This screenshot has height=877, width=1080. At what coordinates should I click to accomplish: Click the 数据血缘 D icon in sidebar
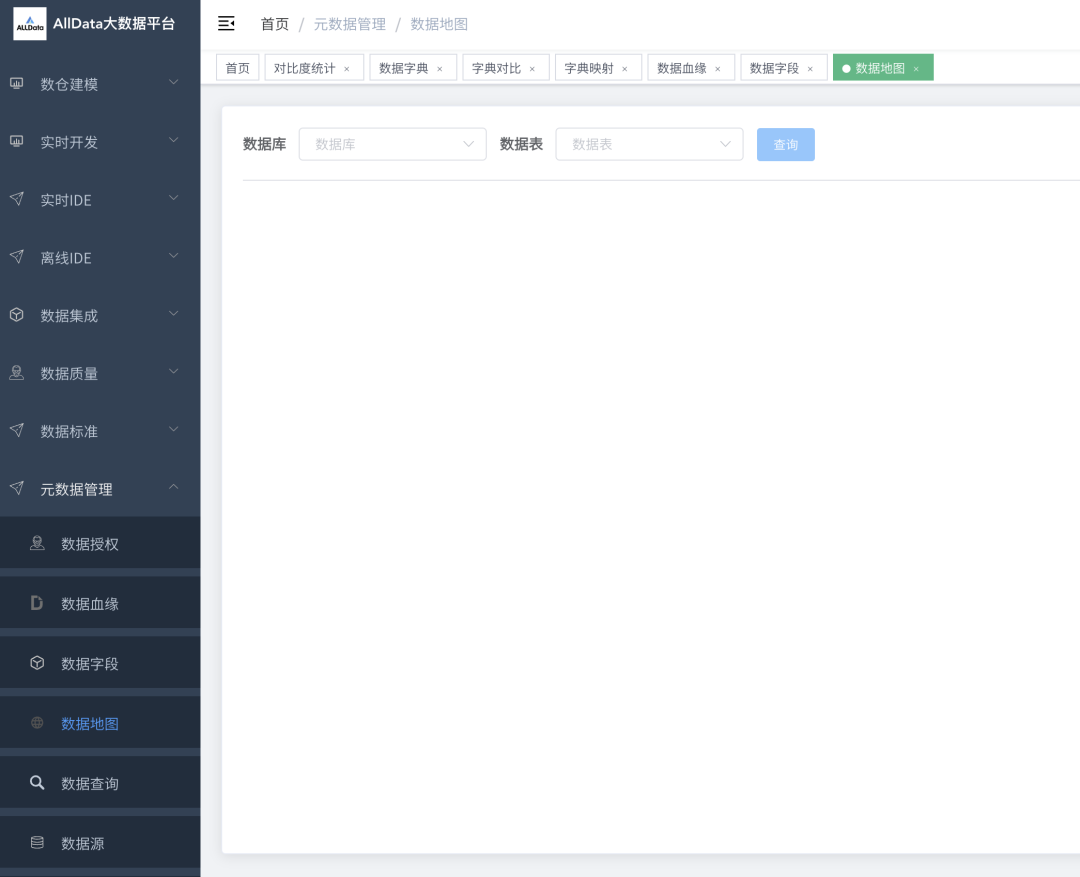pos(37,603)
